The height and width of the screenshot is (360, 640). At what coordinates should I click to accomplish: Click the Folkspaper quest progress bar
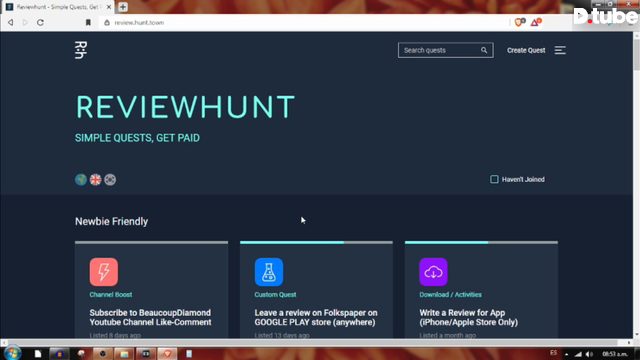(316, 242)
